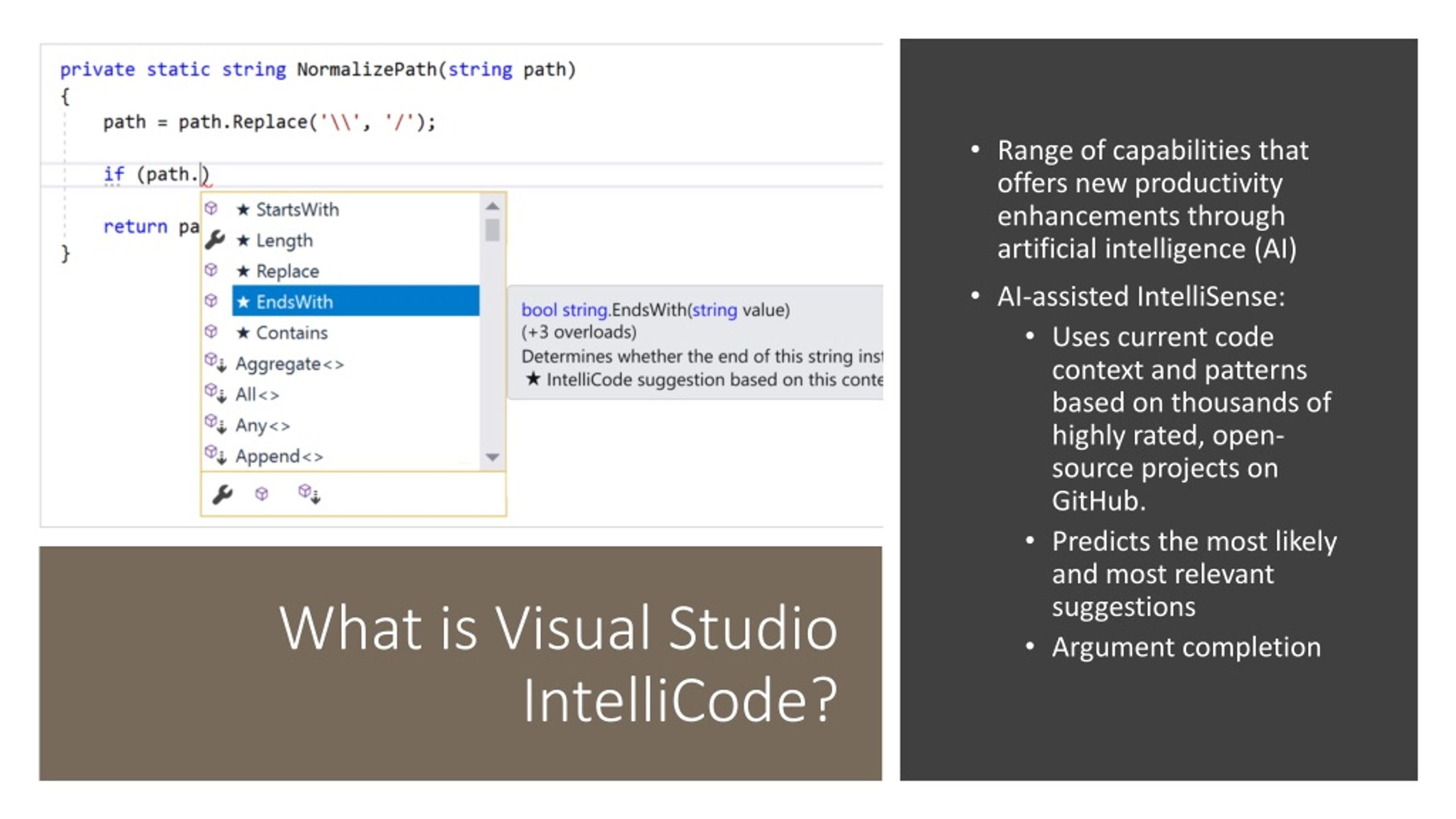Click the AI-assisted IntelliSense bullet
The width and height of the screenshot is (1456, 819).
(1141, 296)
